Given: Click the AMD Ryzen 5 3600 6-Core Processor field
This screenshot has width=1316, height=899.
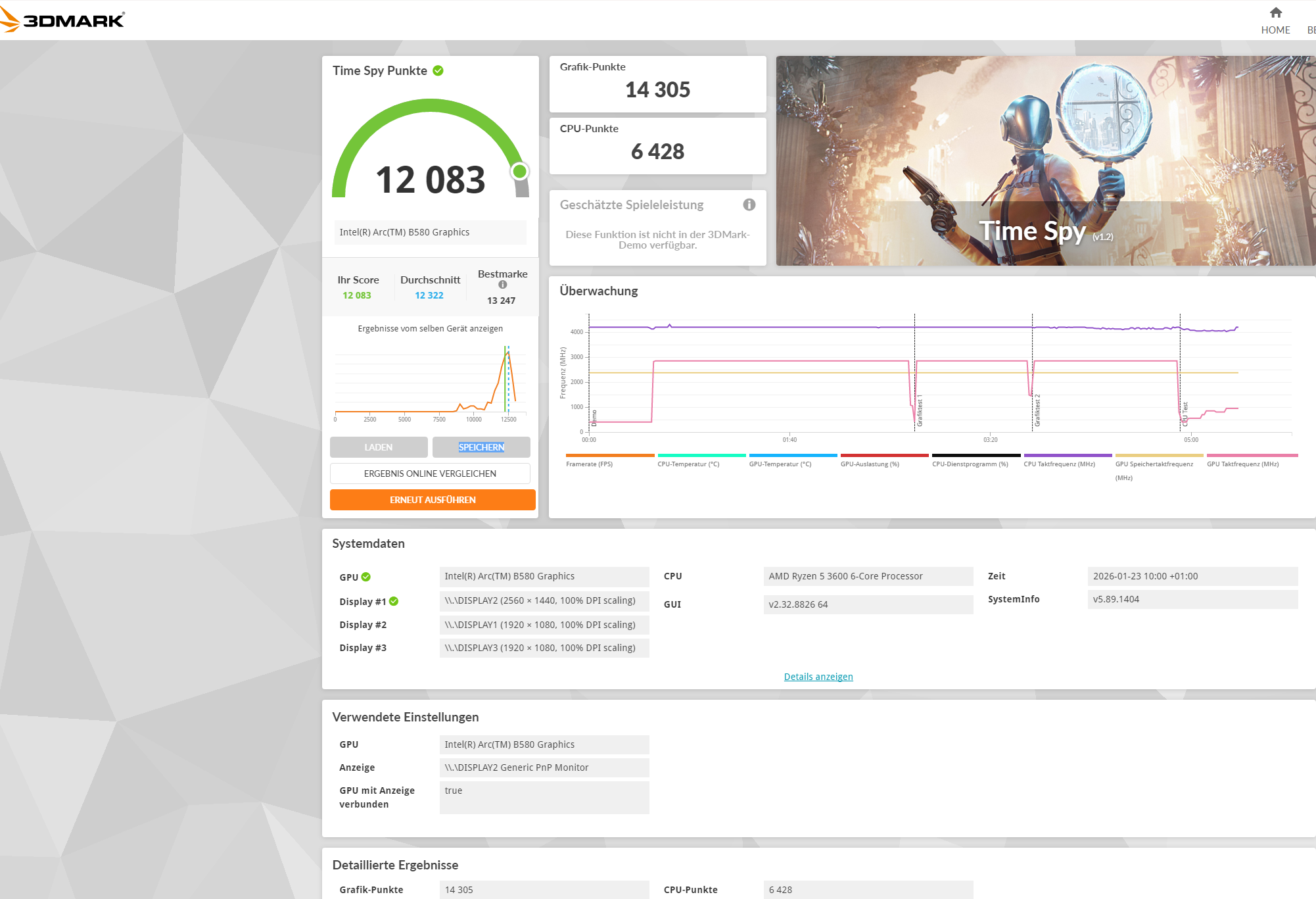Looking at the screenshot, I should [x=868, y=576].
